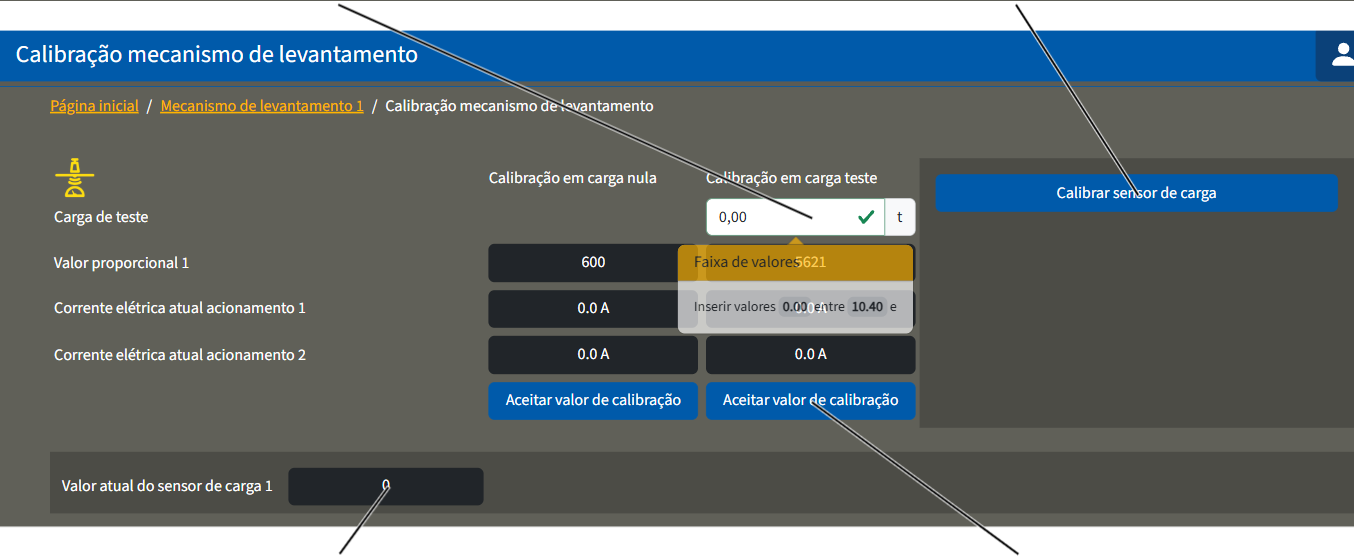Click current value of load sensor 1 field
1354x557 pixels.
pos(386,486)
